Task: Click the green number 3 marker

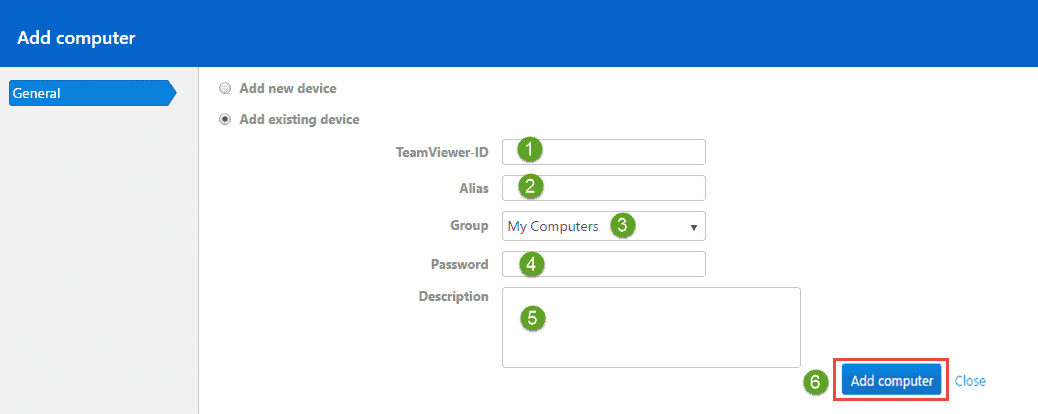Action: point(622,225)
